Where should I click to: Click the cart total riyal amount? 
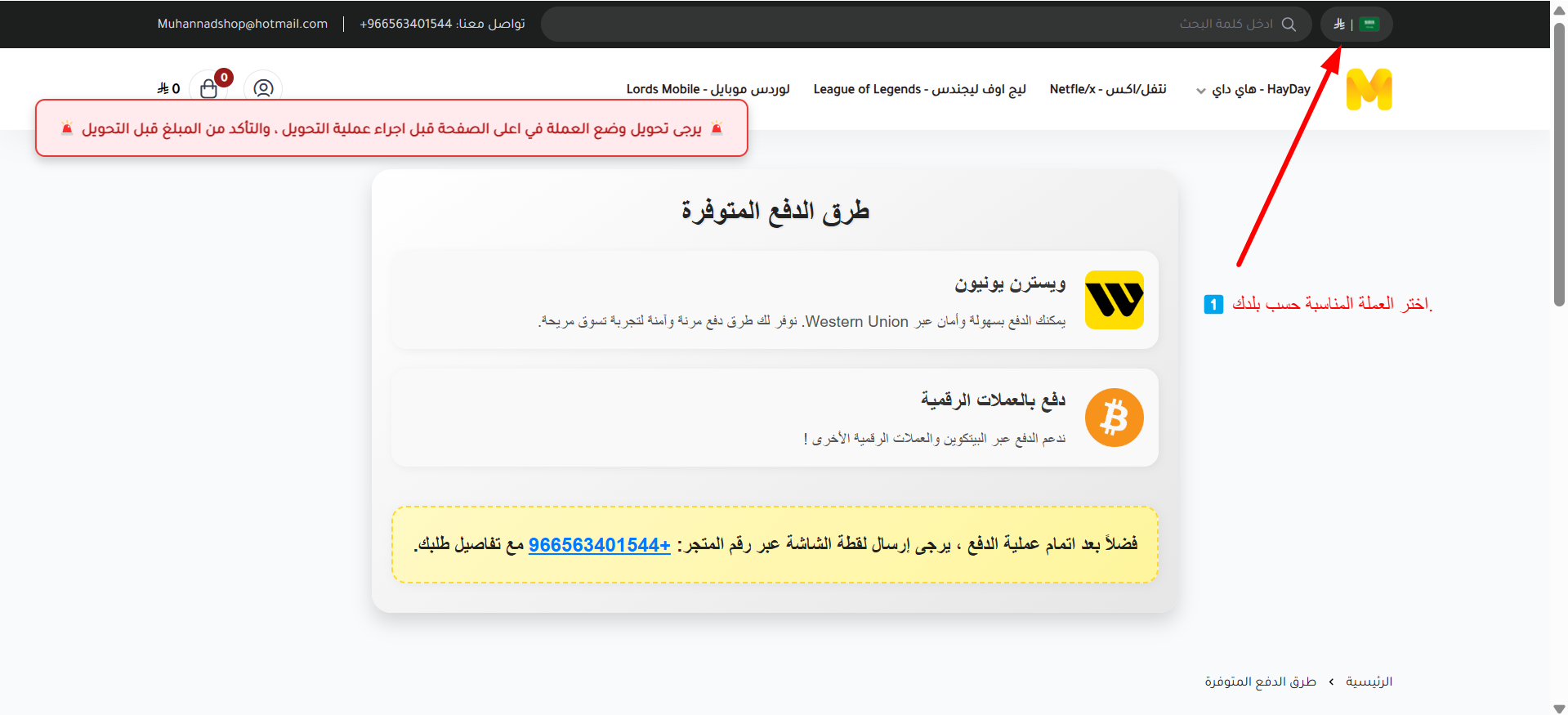pyautogui.click(x=169, y=89)
